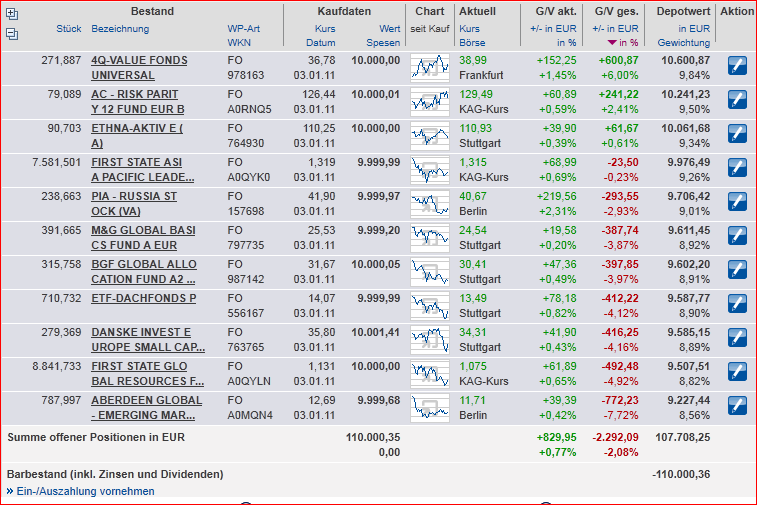Image resolution: width=757 pixels, height=505 pixels.
Task: Open action icon for M&G Global Basics Fund
Action: 737,237
